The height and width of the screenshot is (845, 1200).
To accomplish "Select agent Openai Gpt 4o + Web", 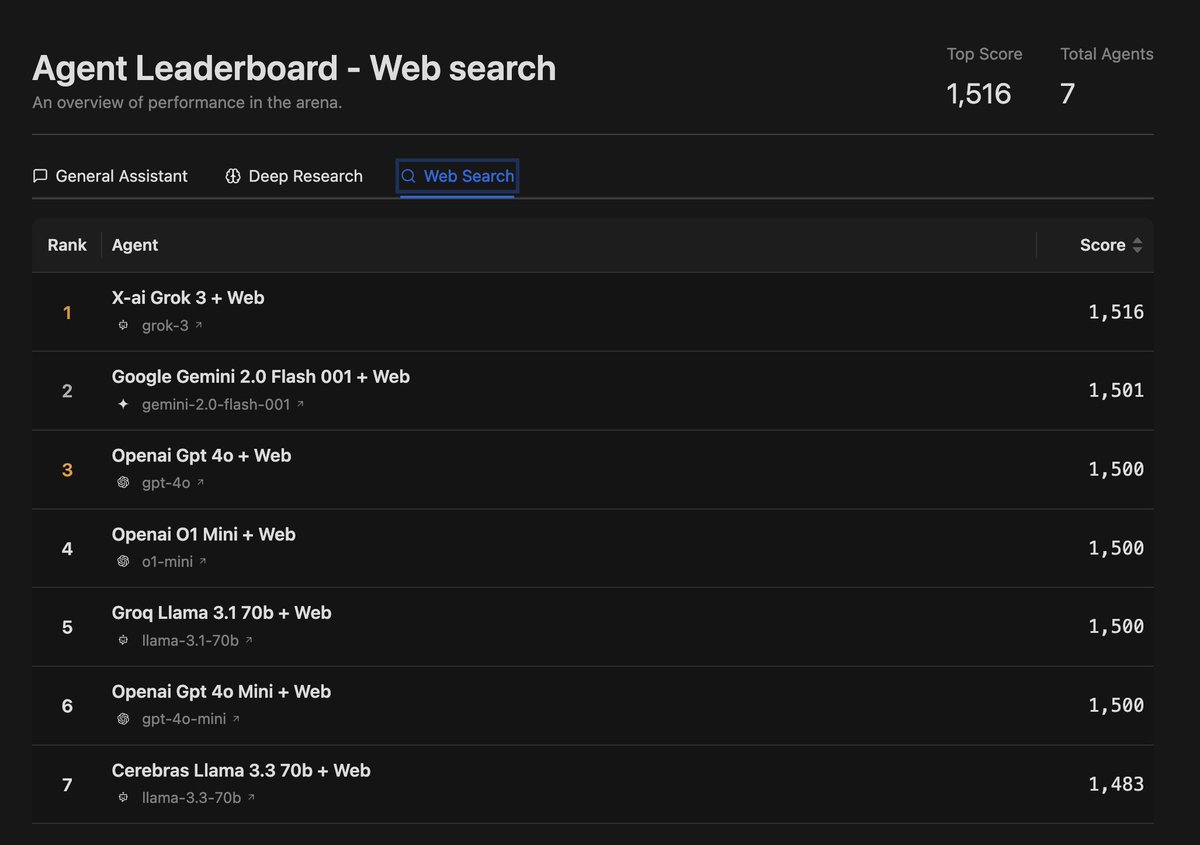I will [201, 456].
